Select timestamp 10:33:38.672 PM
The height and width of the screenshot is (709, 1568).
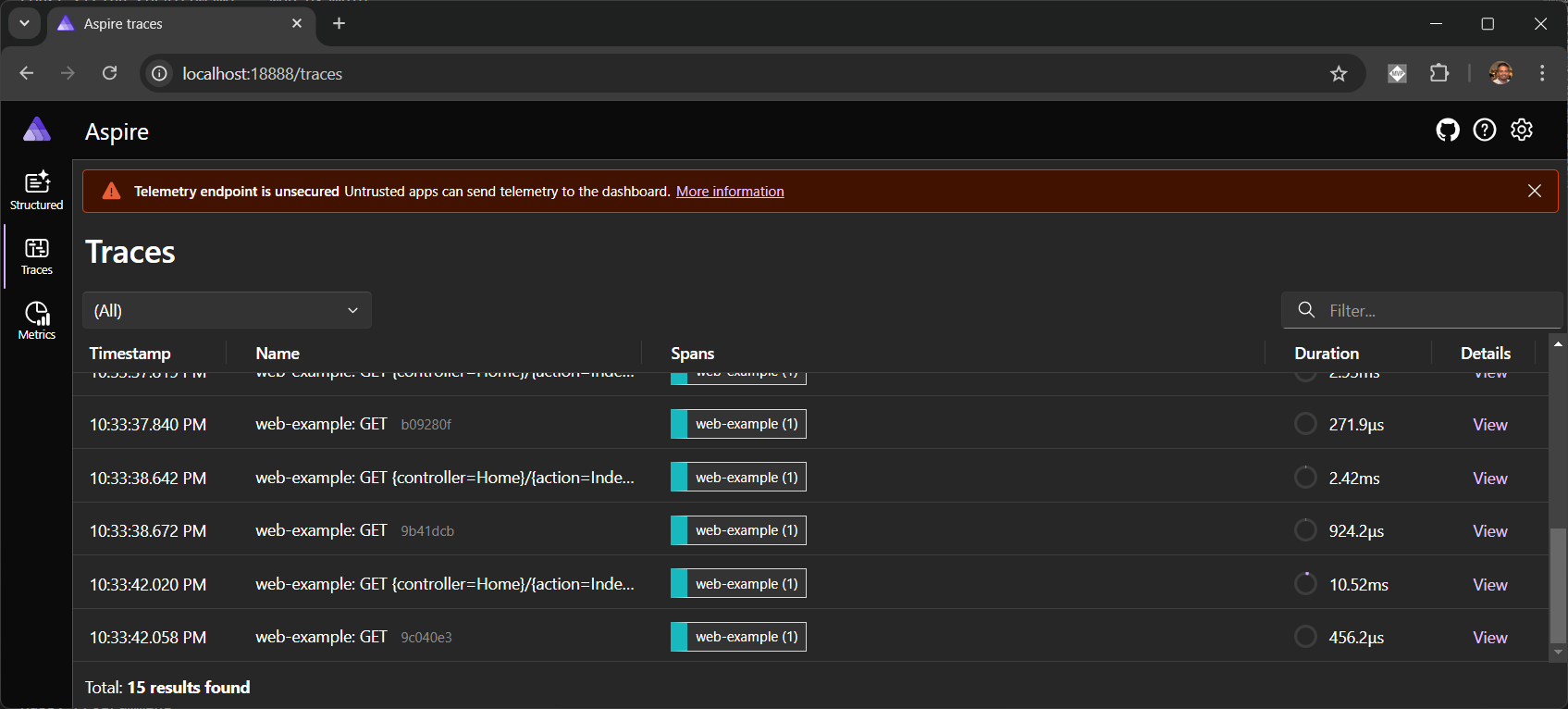pos(148,531)
